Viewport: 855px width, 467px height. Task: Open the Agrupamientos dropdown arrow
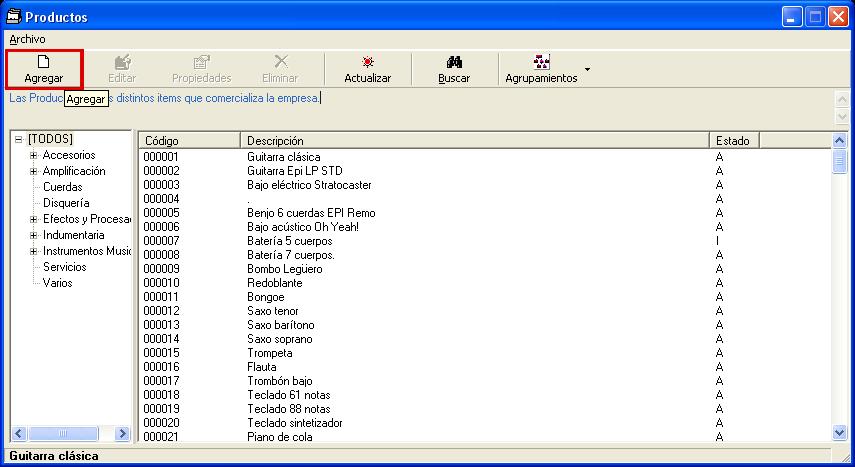tap(587, 69)
